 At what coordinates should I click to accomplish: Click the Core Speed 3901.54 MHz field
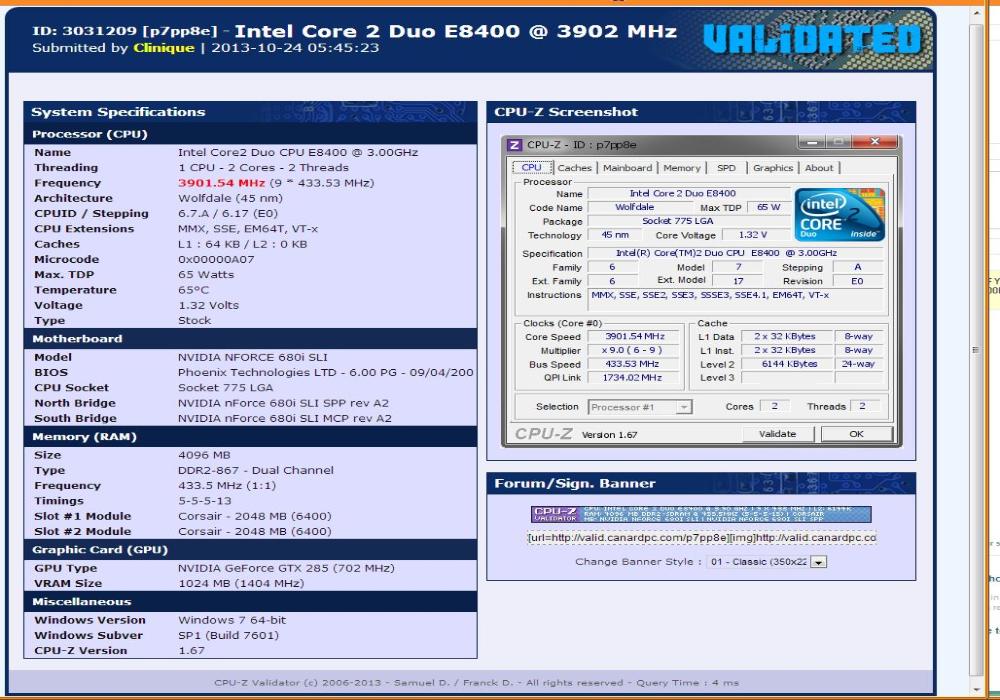click(635, 336)
